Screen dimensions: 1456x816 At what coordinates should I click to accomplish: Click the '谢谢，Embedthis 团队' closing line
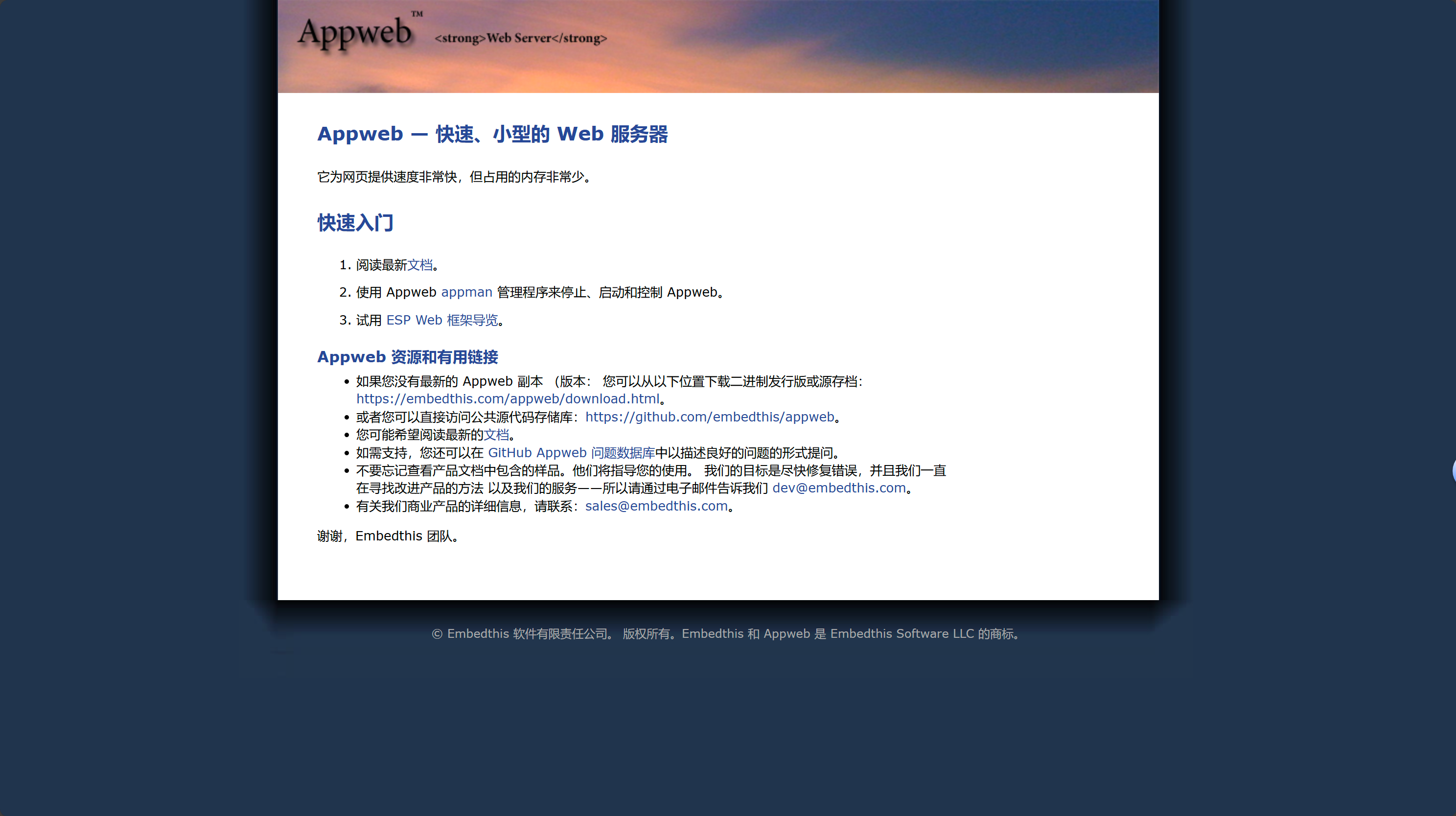[x=388, y=536]
